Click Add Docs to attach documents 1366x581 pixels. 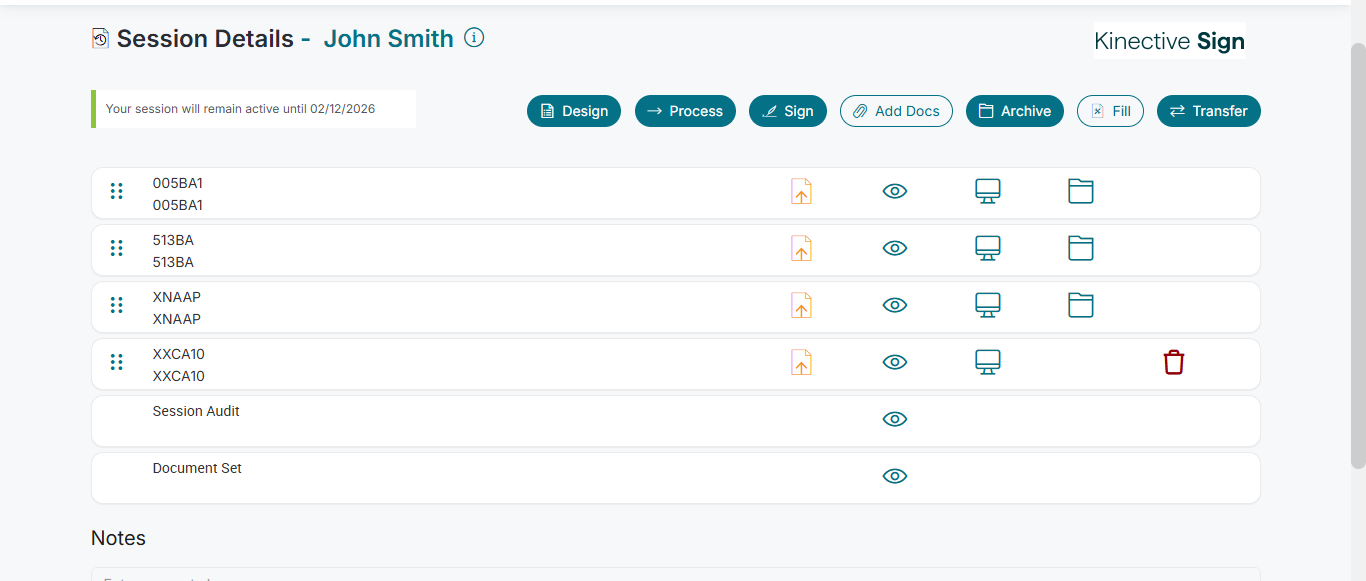click(x=896, y=111)
